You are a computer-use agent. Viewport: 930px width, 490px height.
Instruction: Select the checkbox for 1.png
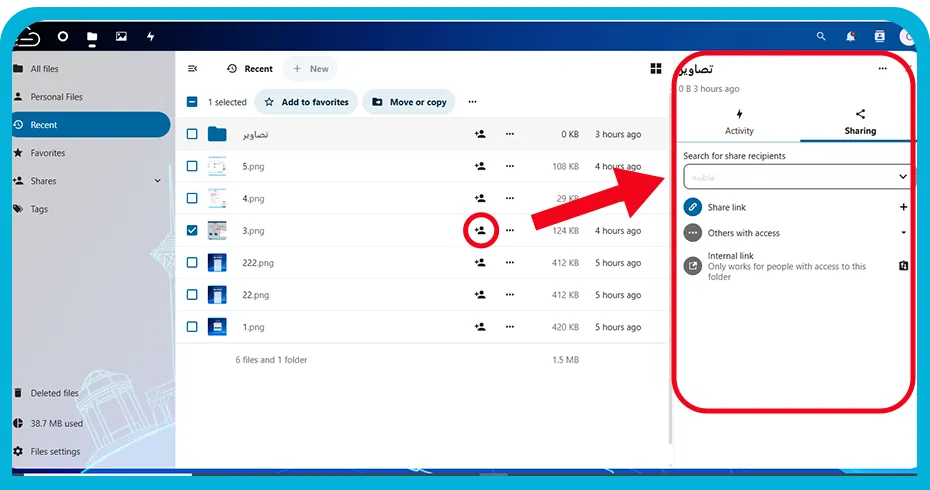192,326
